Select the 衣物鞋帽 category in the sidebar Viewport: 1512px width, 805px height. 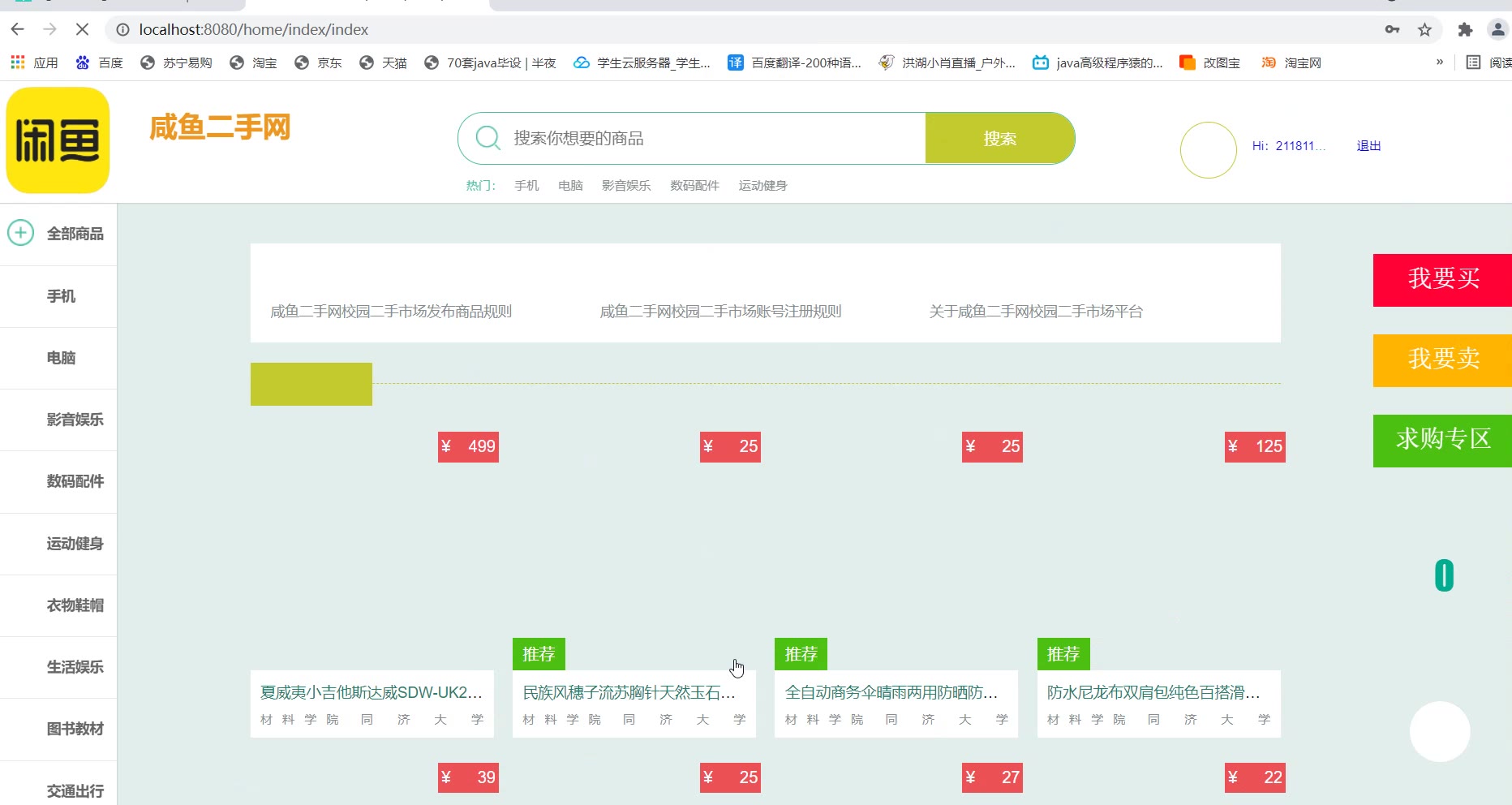click(75, 605)
